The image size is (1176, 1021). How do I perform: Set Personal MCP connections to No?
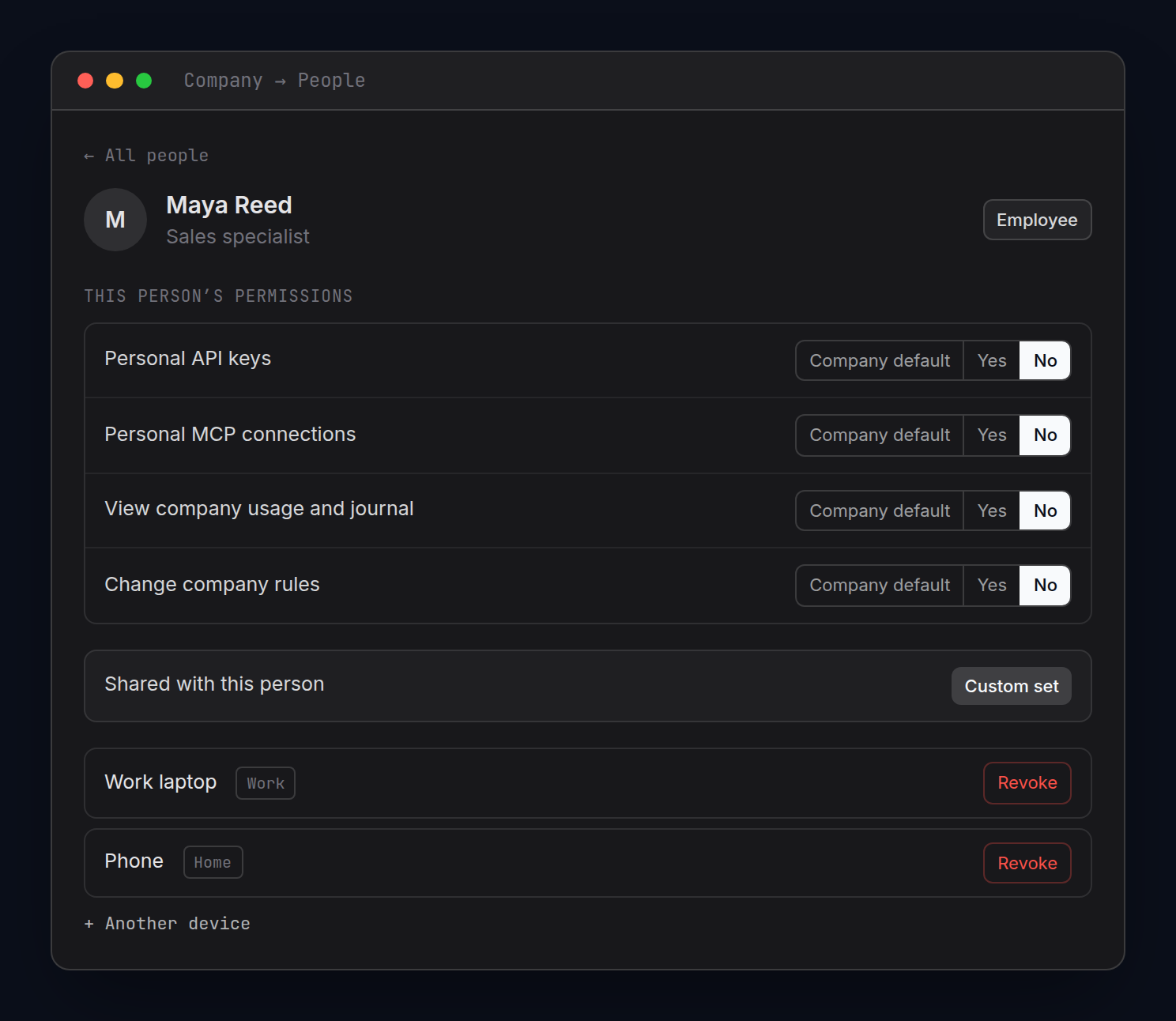1045,435
